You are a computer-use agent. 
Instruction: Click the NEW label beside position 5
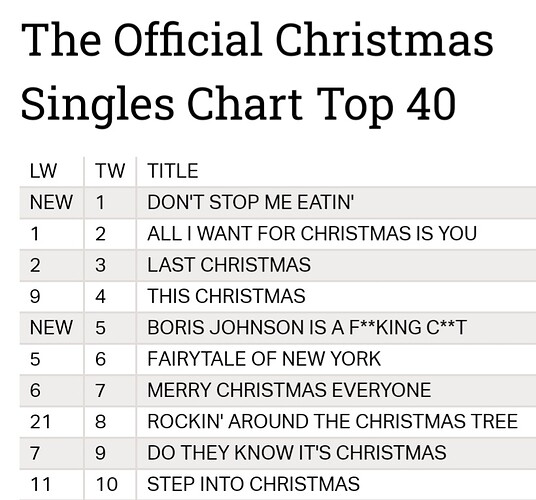(51, 327)
